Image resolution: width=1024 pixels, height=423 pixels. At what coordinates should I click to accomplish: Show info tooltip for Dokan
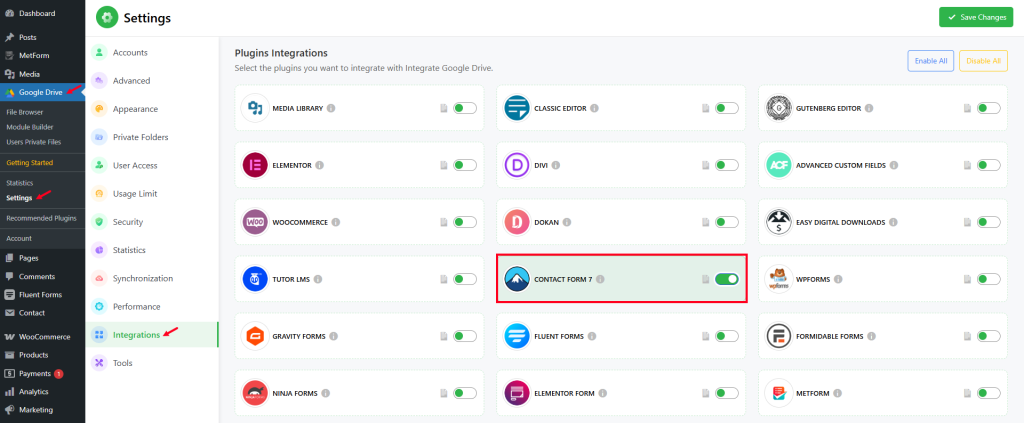[567, 222]
